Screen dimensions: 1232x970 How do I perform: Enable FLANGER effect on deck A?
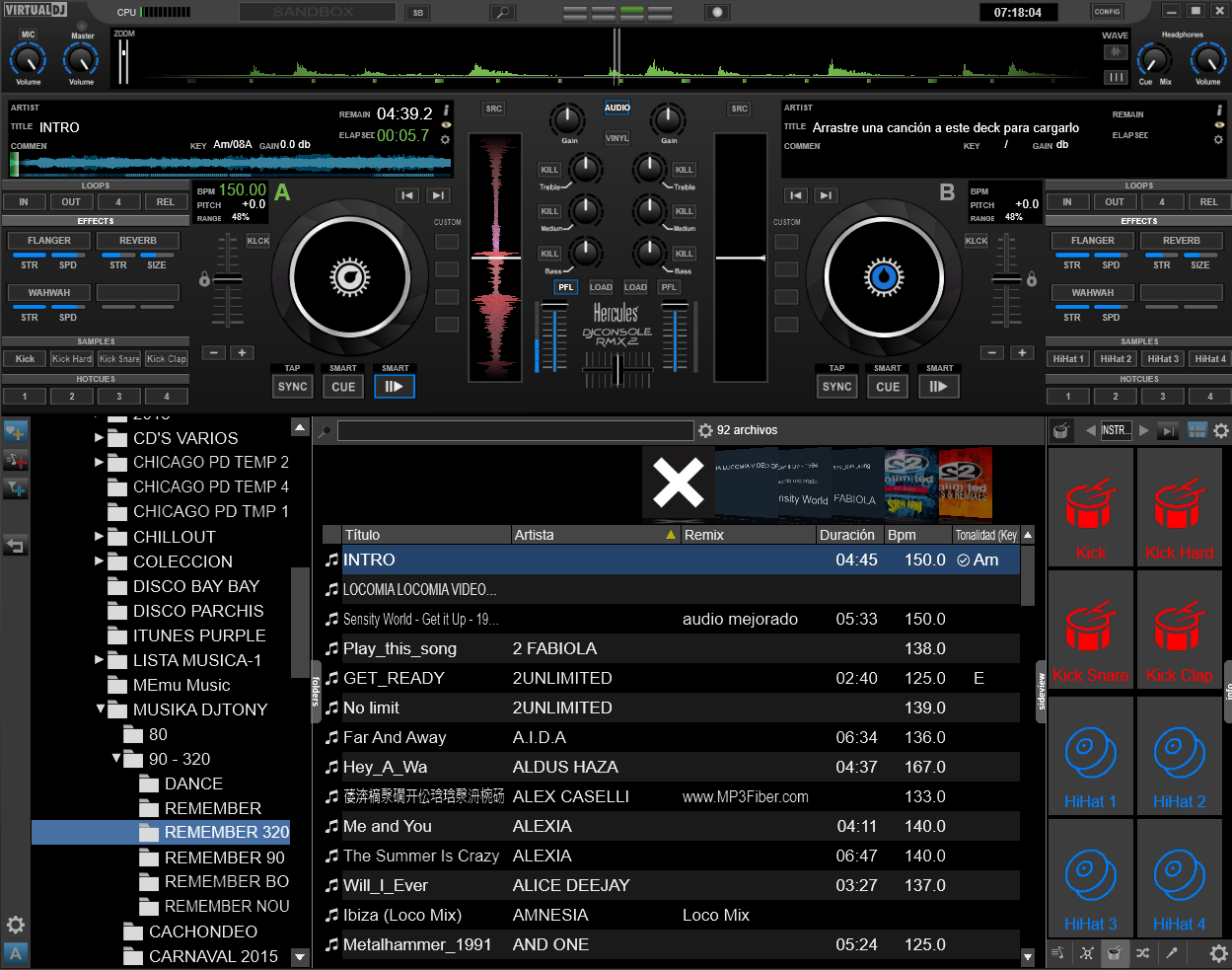pos(49,240)
